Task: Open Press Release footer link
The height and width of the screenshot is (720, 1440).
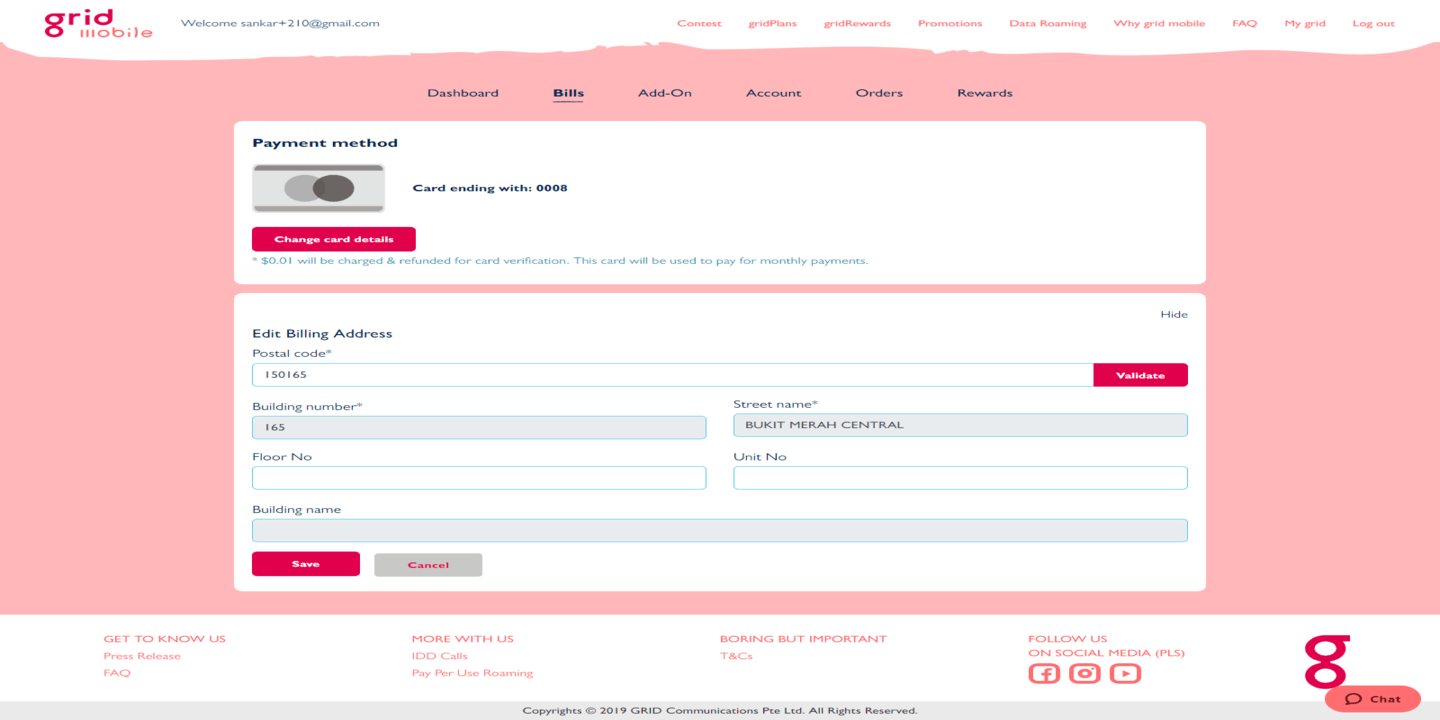Action: click(142, 656)
